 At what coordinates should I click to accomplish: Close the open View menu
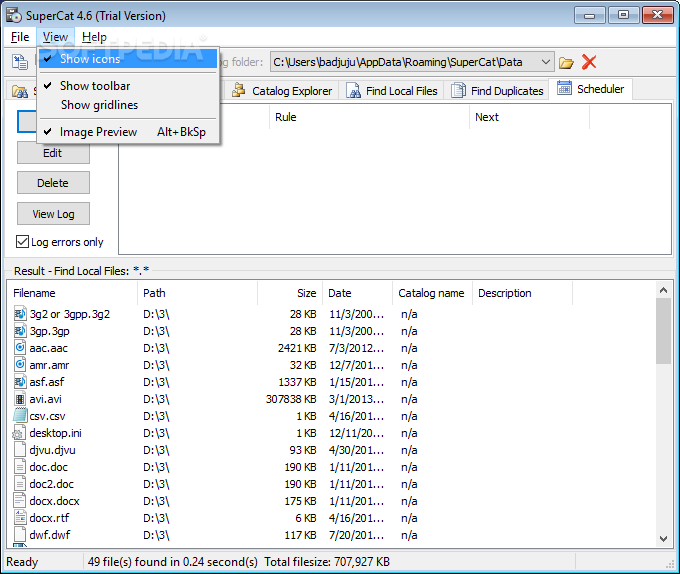click(55, 37)
